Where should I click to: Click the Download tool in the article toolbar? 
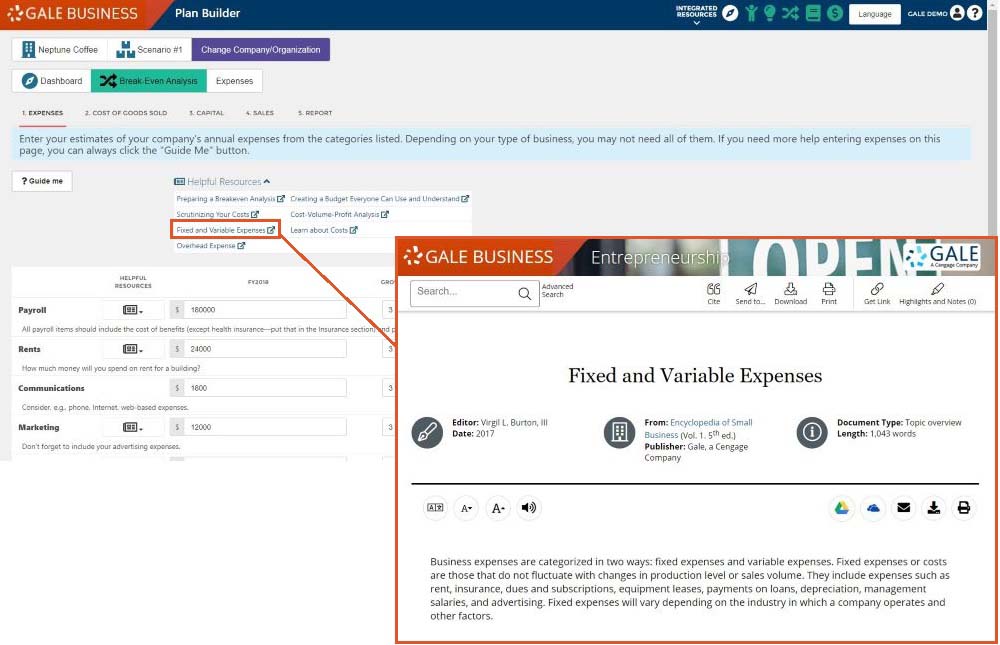point(791,294)
